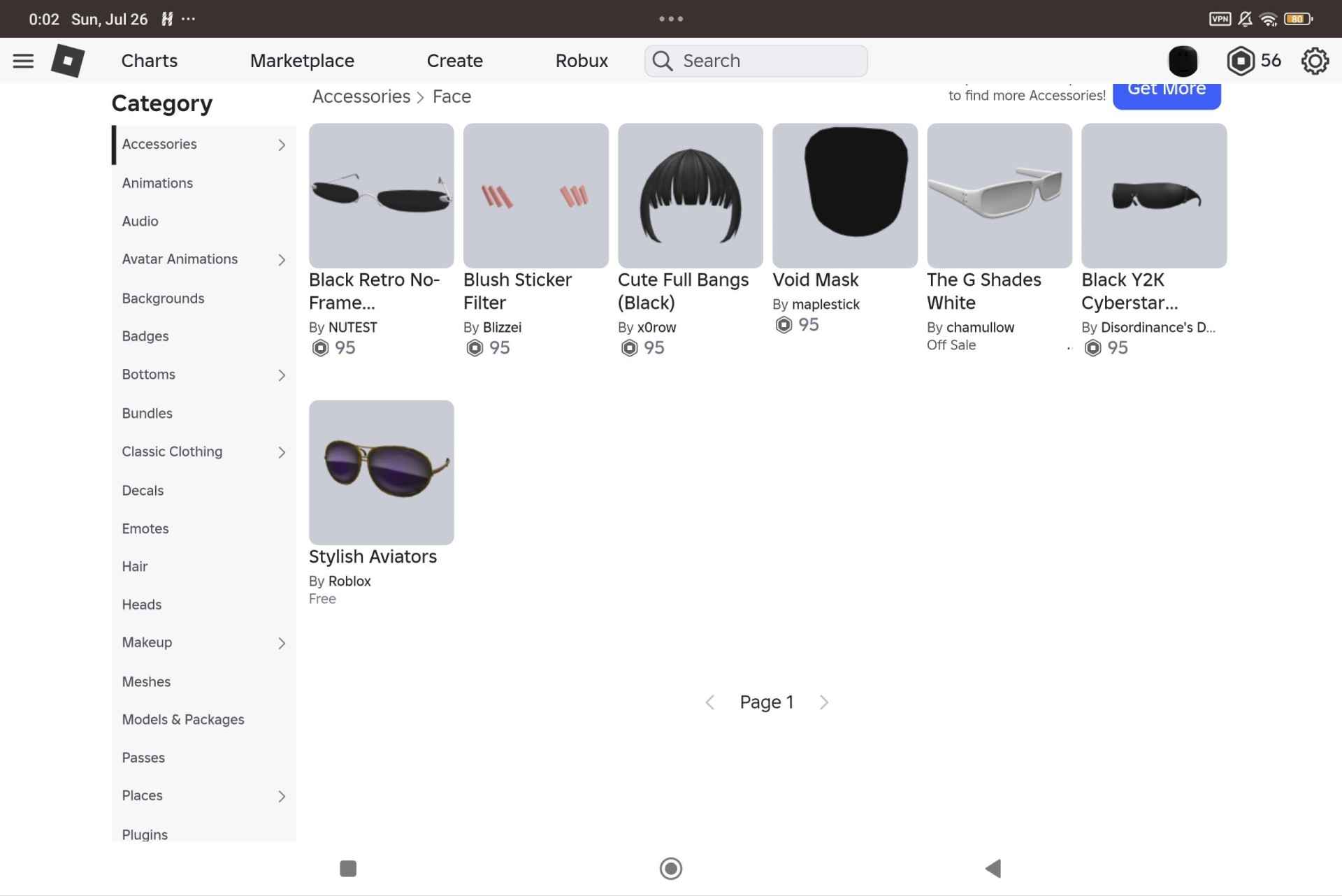Click the Face breadcrumb text
This screenshot has width=1342, height=896.
[x=452, y=96]
